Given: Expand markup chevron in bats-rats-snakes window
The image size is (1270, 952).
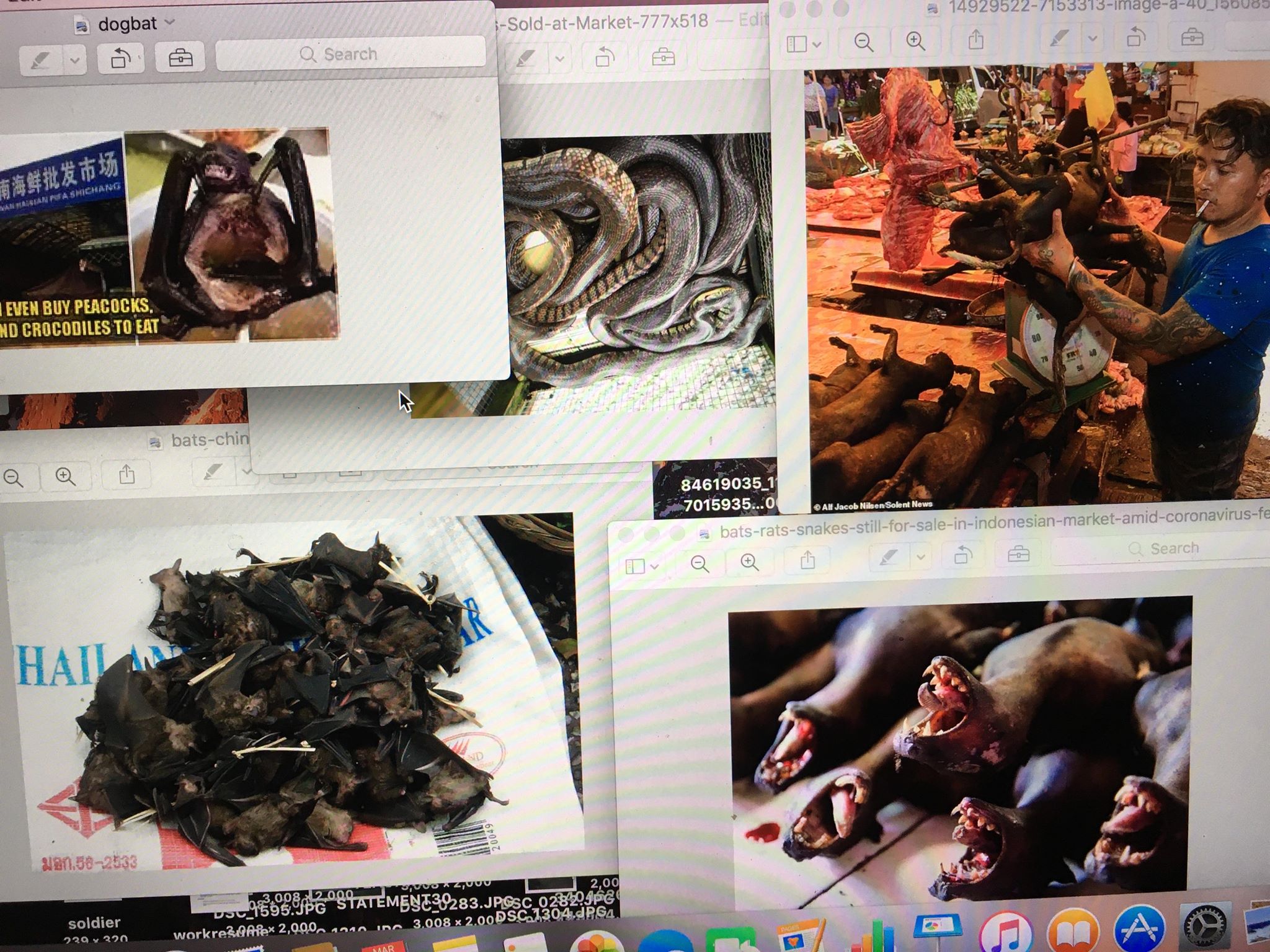Looking at the screenshot, I should pos(920,557).
